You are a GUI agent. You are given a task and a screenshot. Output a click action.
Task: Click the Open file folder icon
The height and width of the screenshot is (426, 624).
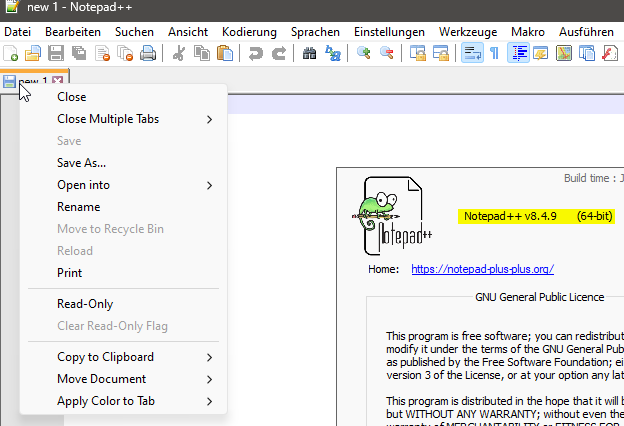click(32, 53)
